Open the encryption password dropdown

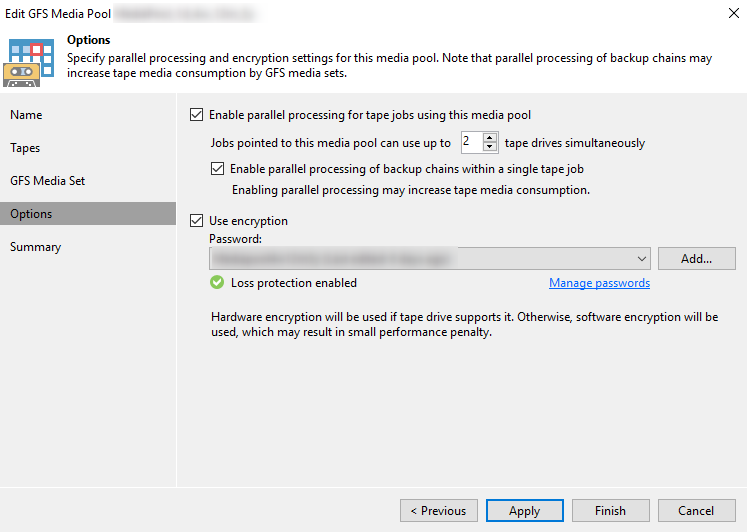(x=641, y=259)
